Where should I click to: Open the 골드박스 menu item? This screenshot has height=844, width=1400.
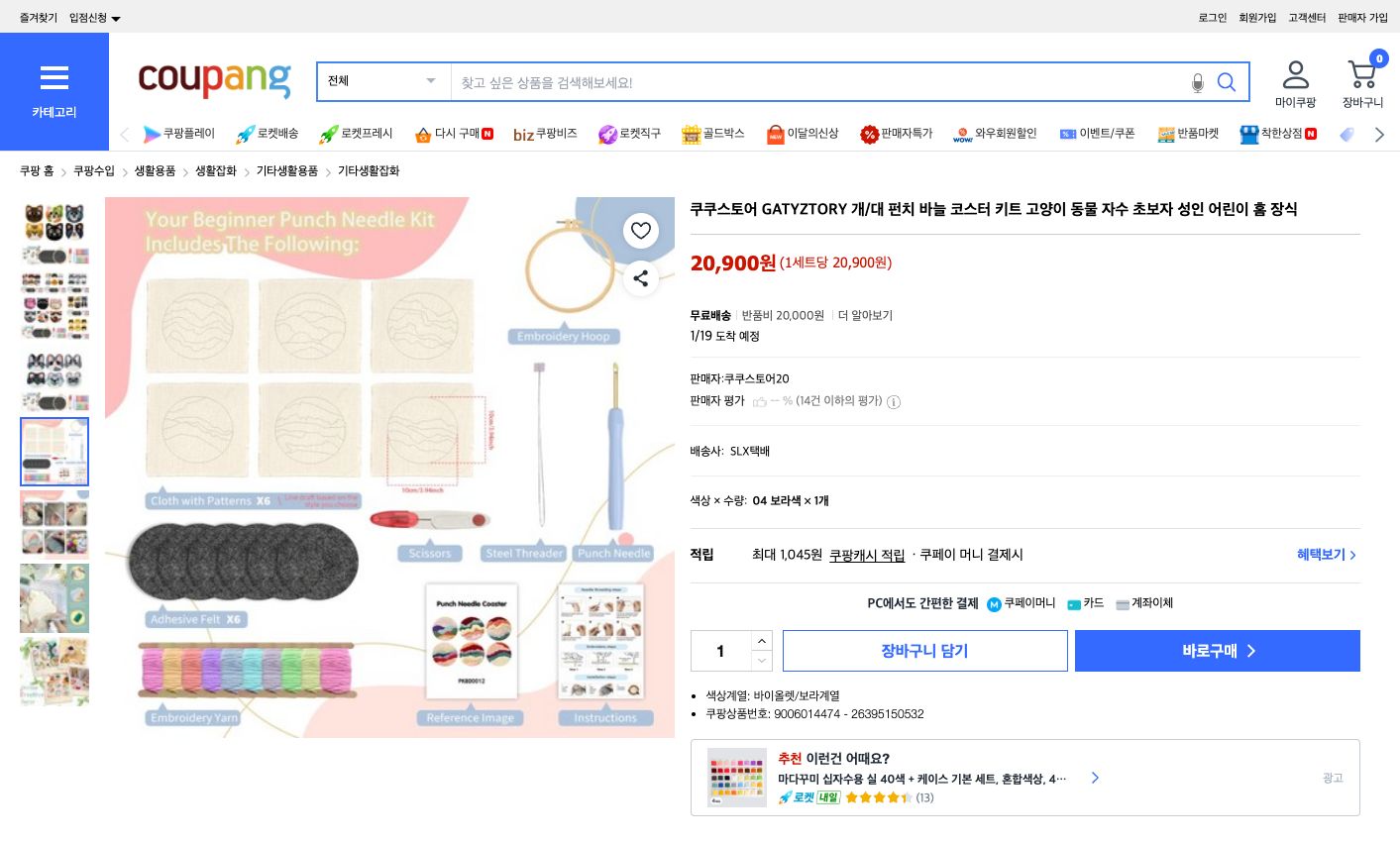click(x=713, y=134)
